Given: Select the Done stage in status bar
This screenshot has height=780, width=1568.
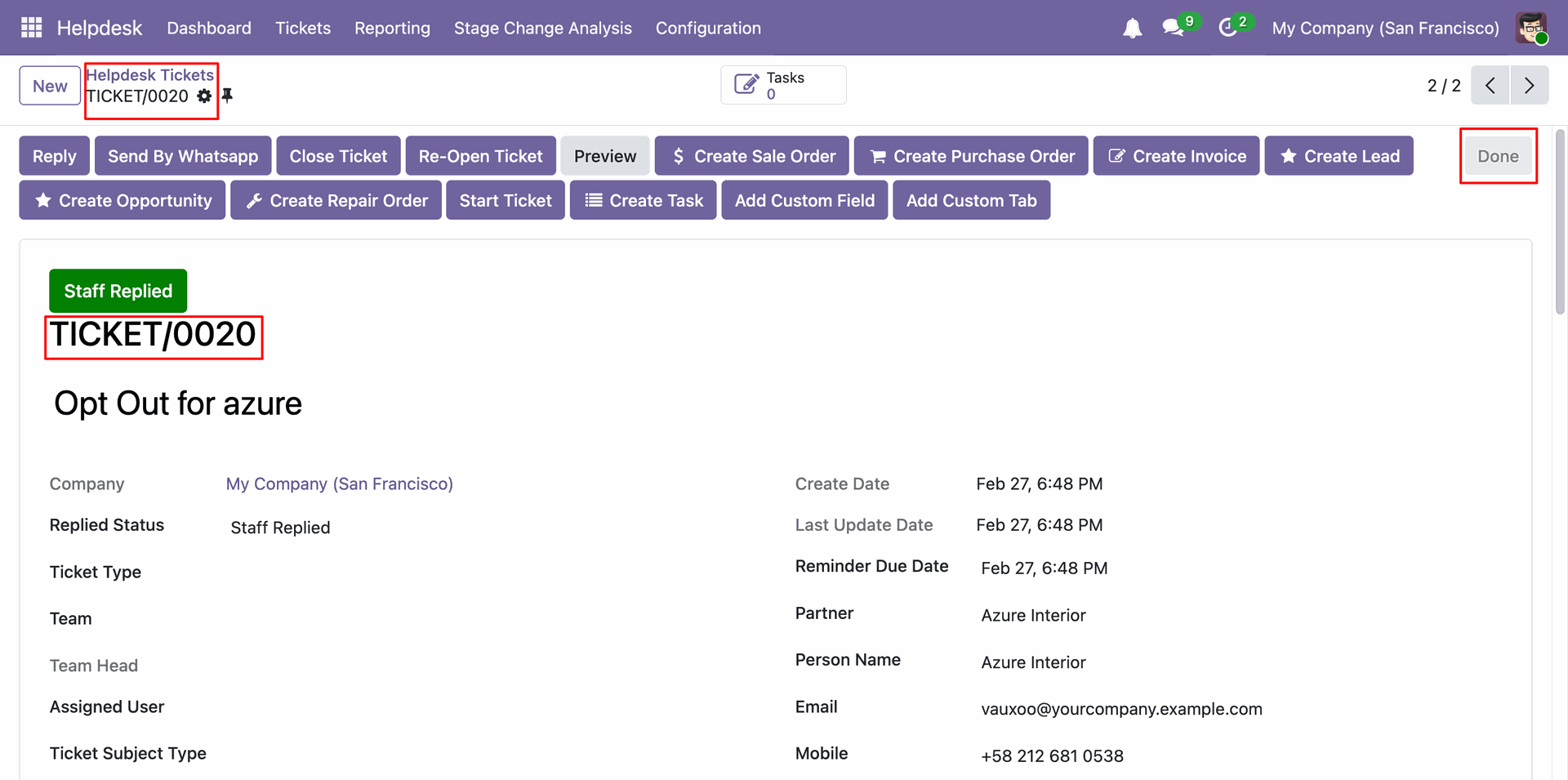Looking at the screenshot, I should coord(1497,156).
